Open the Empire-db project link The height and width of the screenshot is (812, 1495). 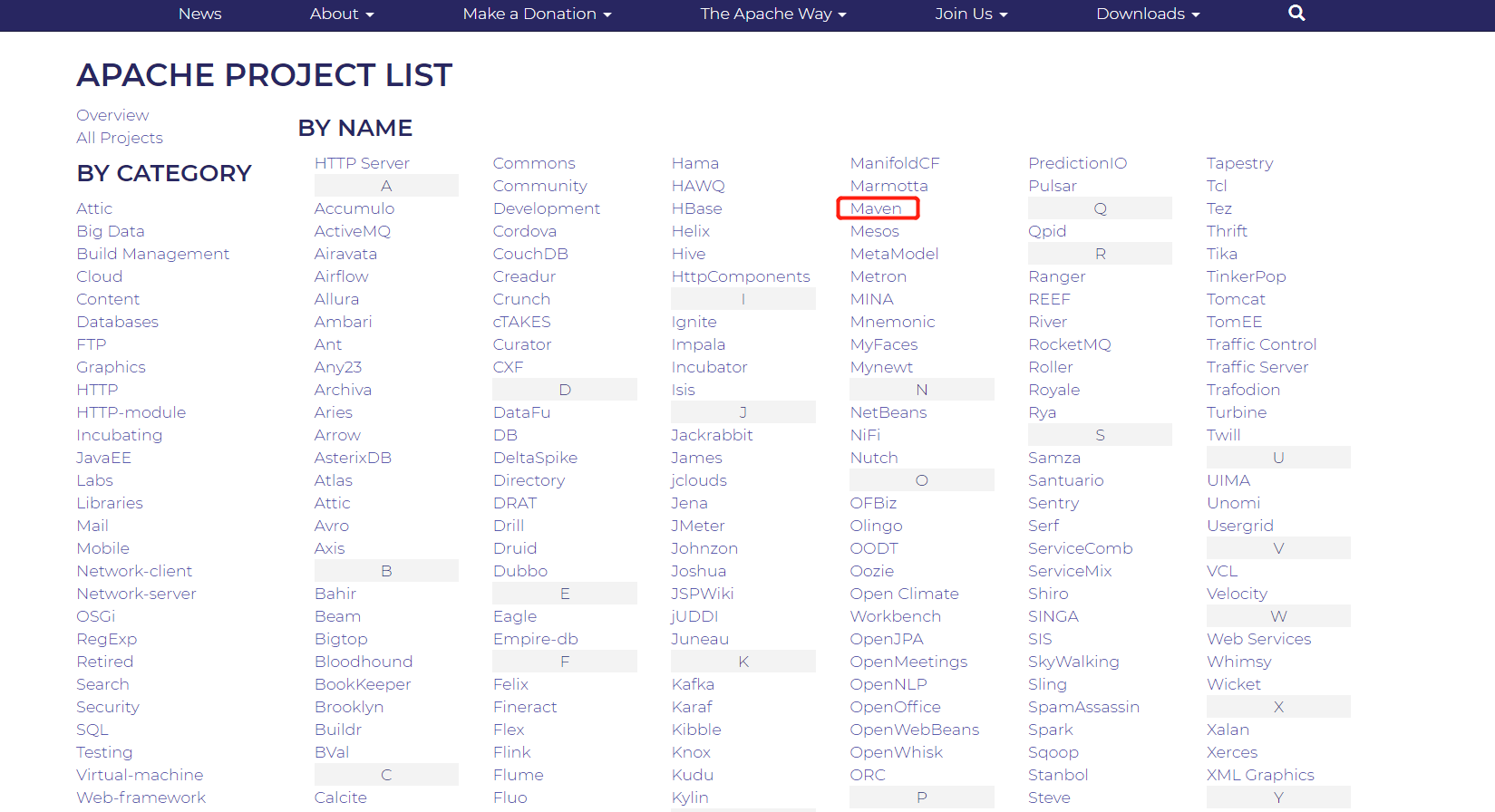[536, 639]
